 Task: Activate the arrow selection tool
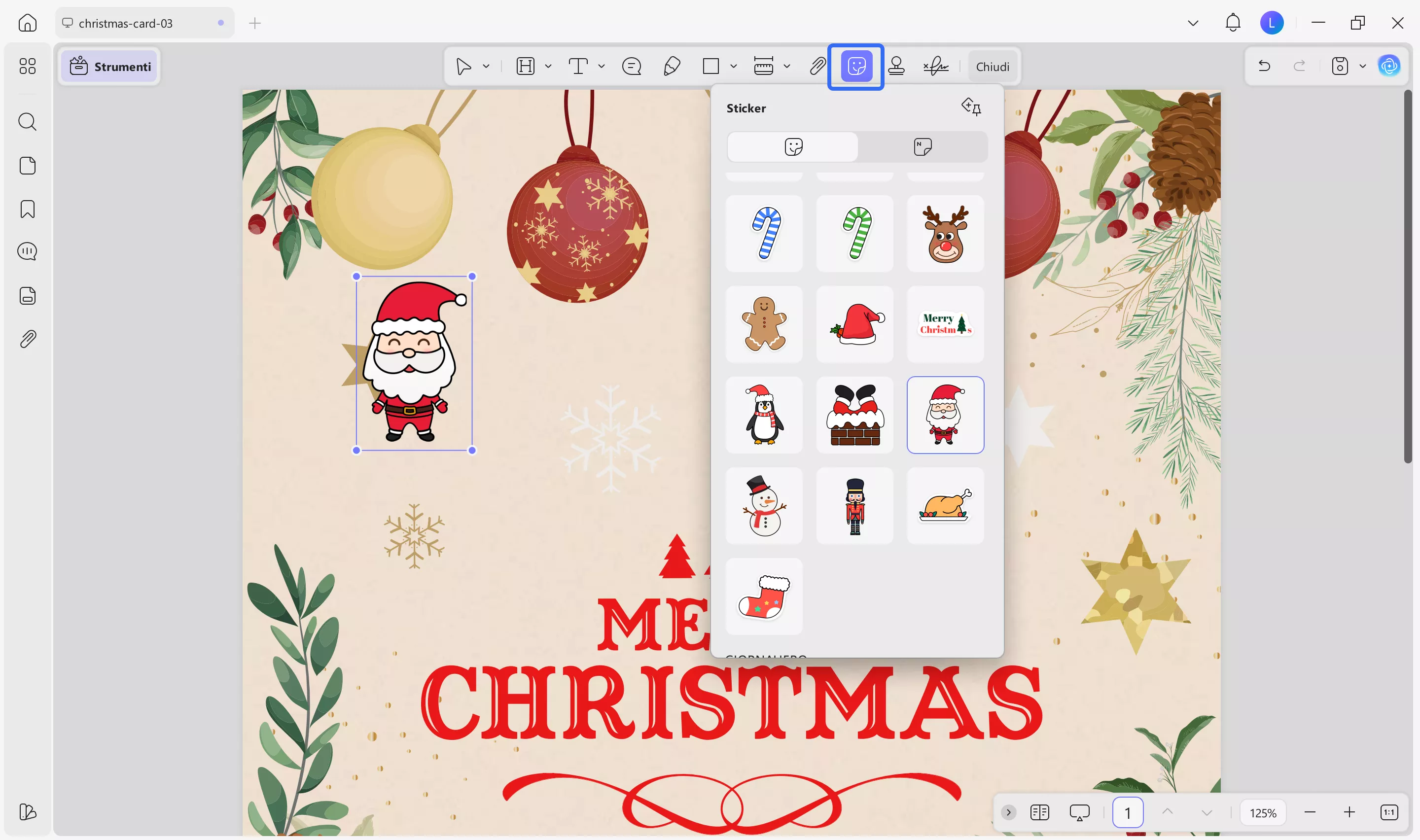(463, 66)
